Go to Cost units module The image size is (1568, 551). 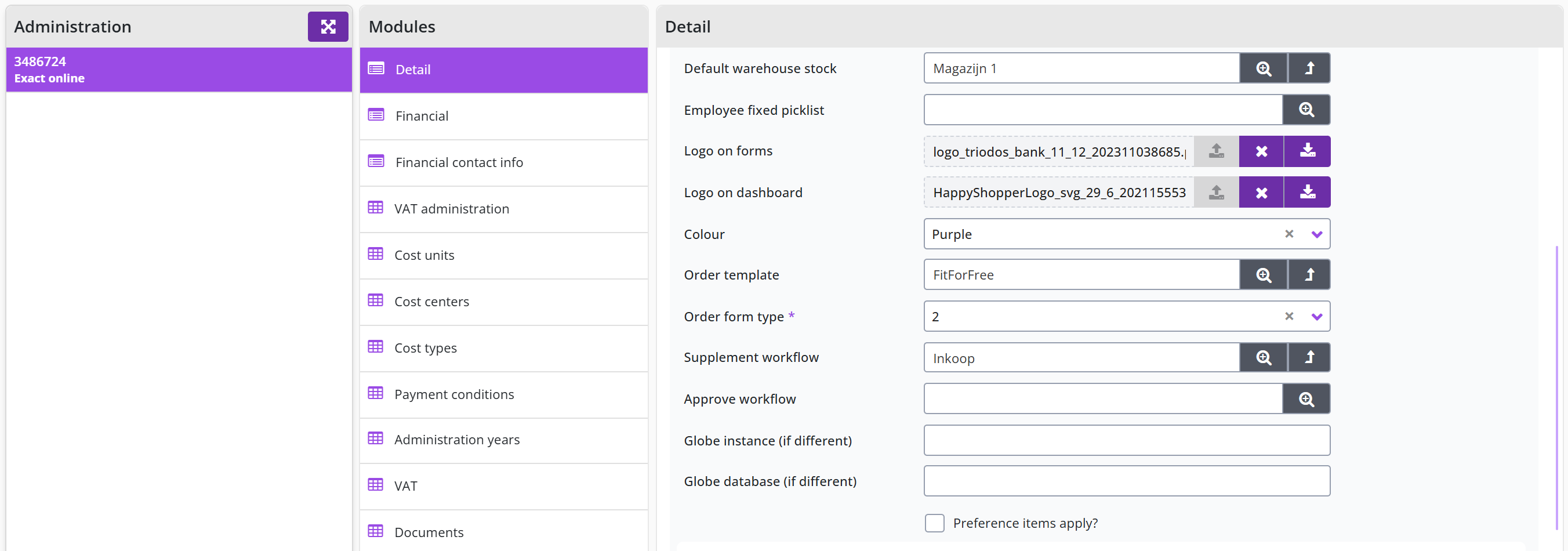[x=503, y=255]
